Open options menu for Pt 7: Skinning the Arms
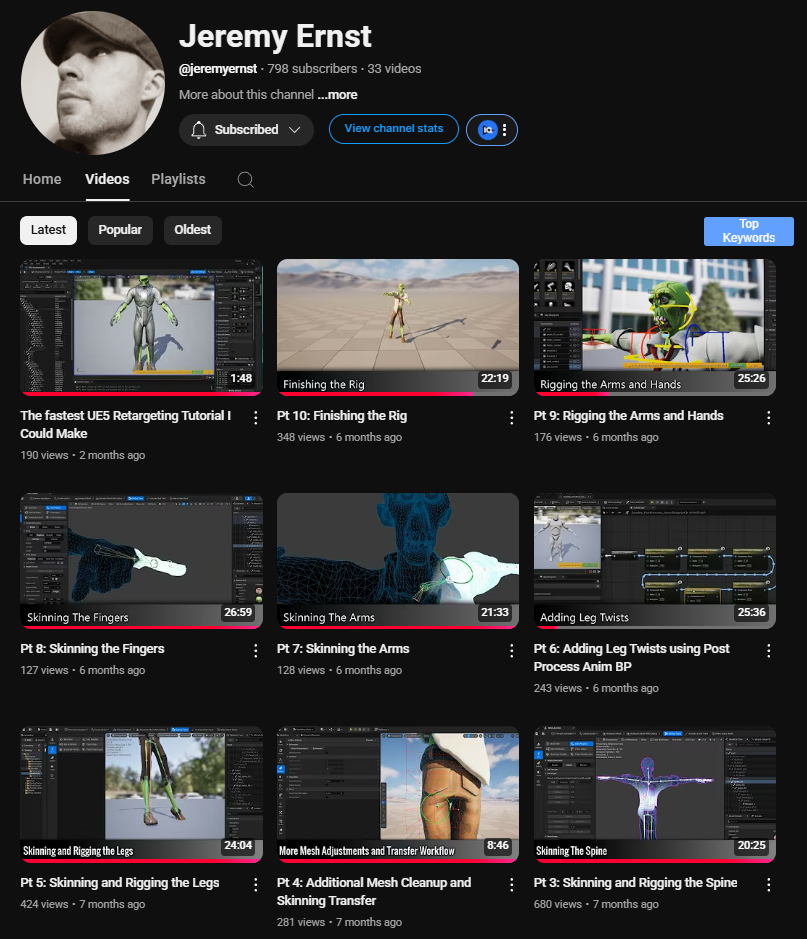 click(512, 651)
